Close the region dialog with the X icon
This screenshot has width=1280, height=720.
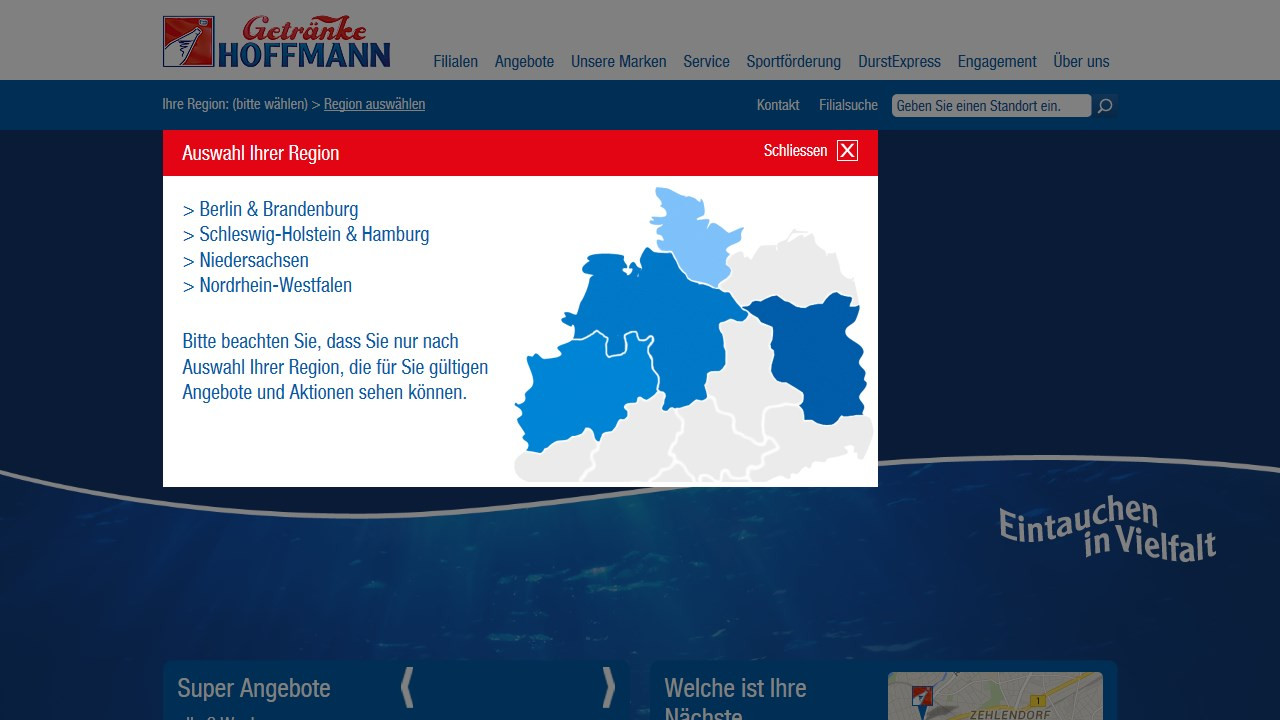click(847, 151)
